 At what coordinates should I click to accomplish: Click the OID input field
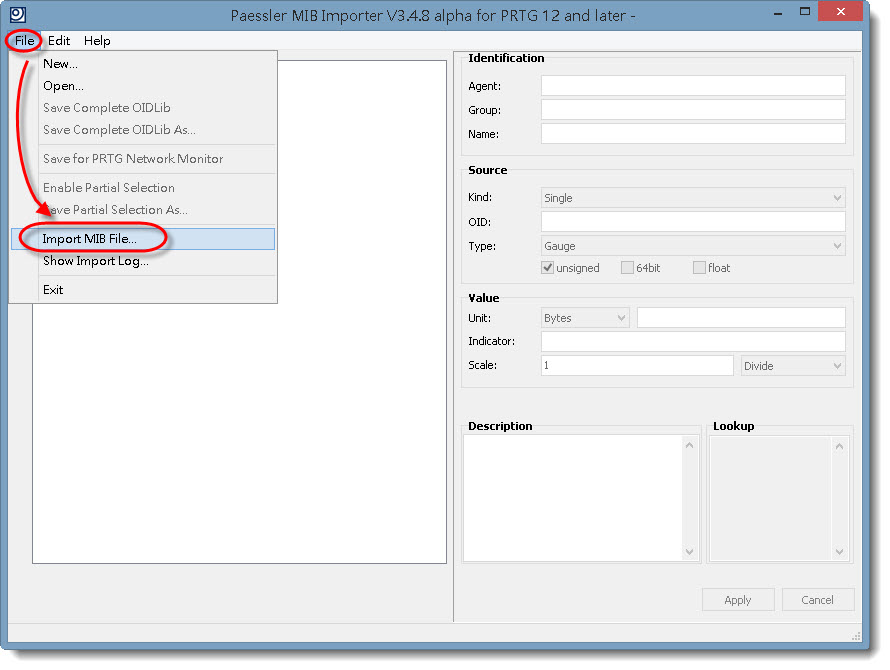[693, 222]
